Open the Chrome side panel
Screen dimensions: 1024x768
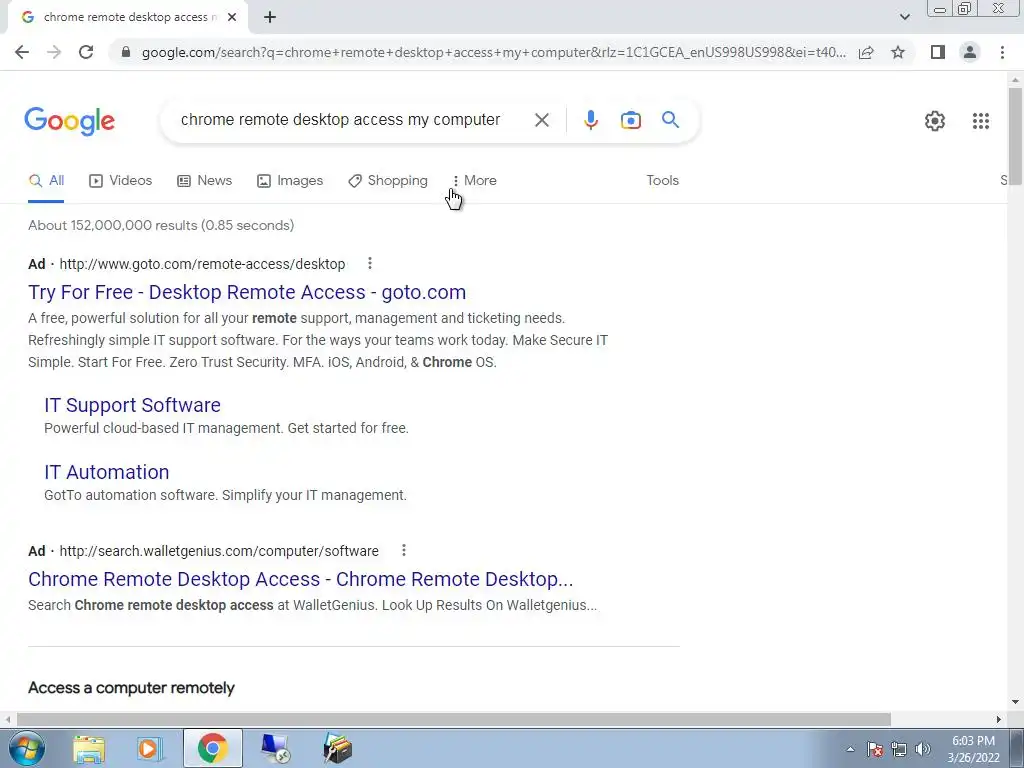(x=938, y=52)
